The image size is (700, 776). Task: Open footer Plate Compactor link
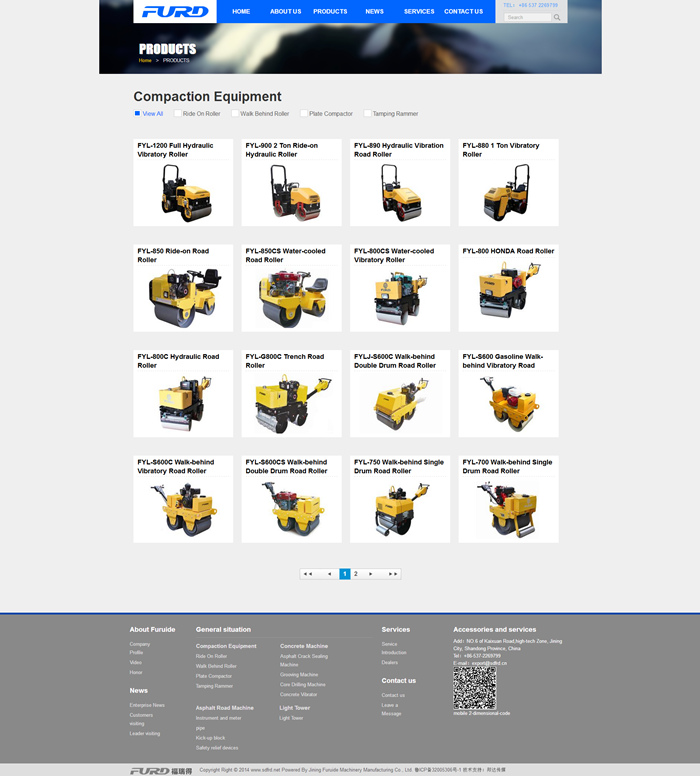pyautogui.click(x=213, y=676)
